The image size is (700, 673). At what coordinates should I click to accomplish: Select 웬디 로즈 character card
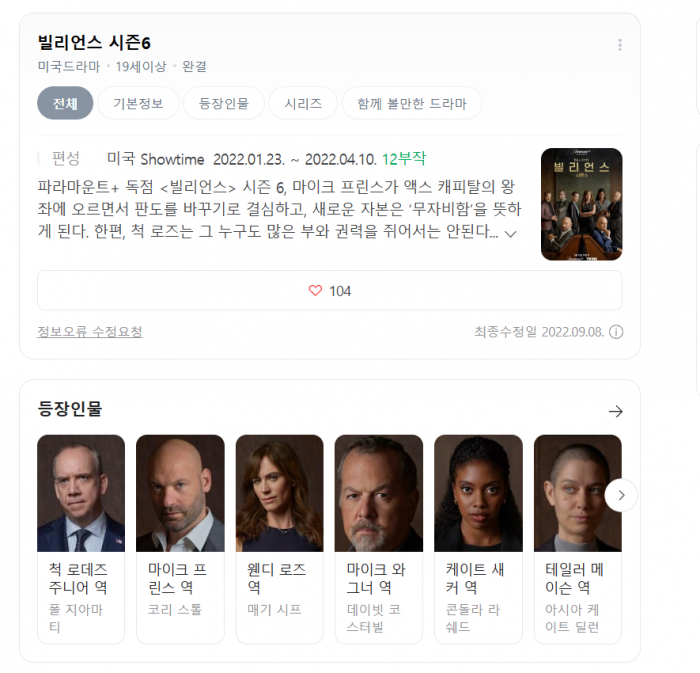279,539
